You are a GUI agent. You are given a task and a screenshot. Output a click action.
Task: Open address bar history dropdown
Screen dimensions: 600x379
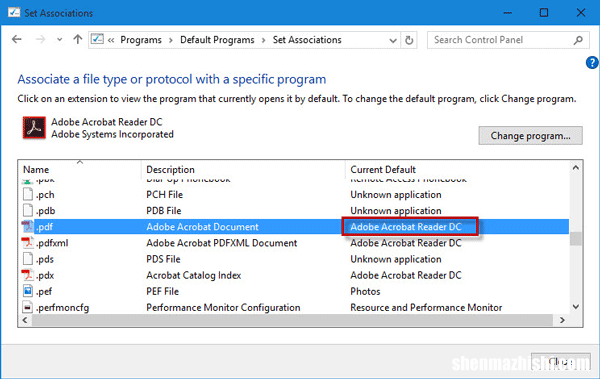[x=393, y=40]
